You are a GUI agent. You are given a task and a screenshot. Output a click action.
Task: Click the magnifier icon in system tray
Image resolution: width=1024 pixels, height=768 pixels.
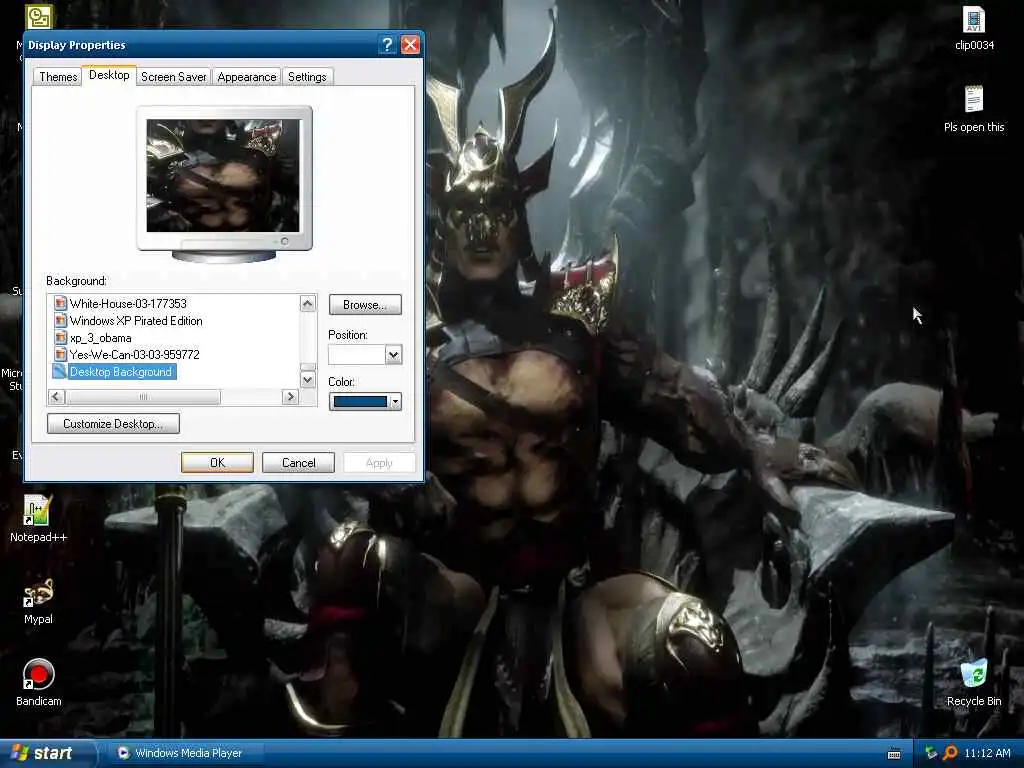tap(950, 753)
